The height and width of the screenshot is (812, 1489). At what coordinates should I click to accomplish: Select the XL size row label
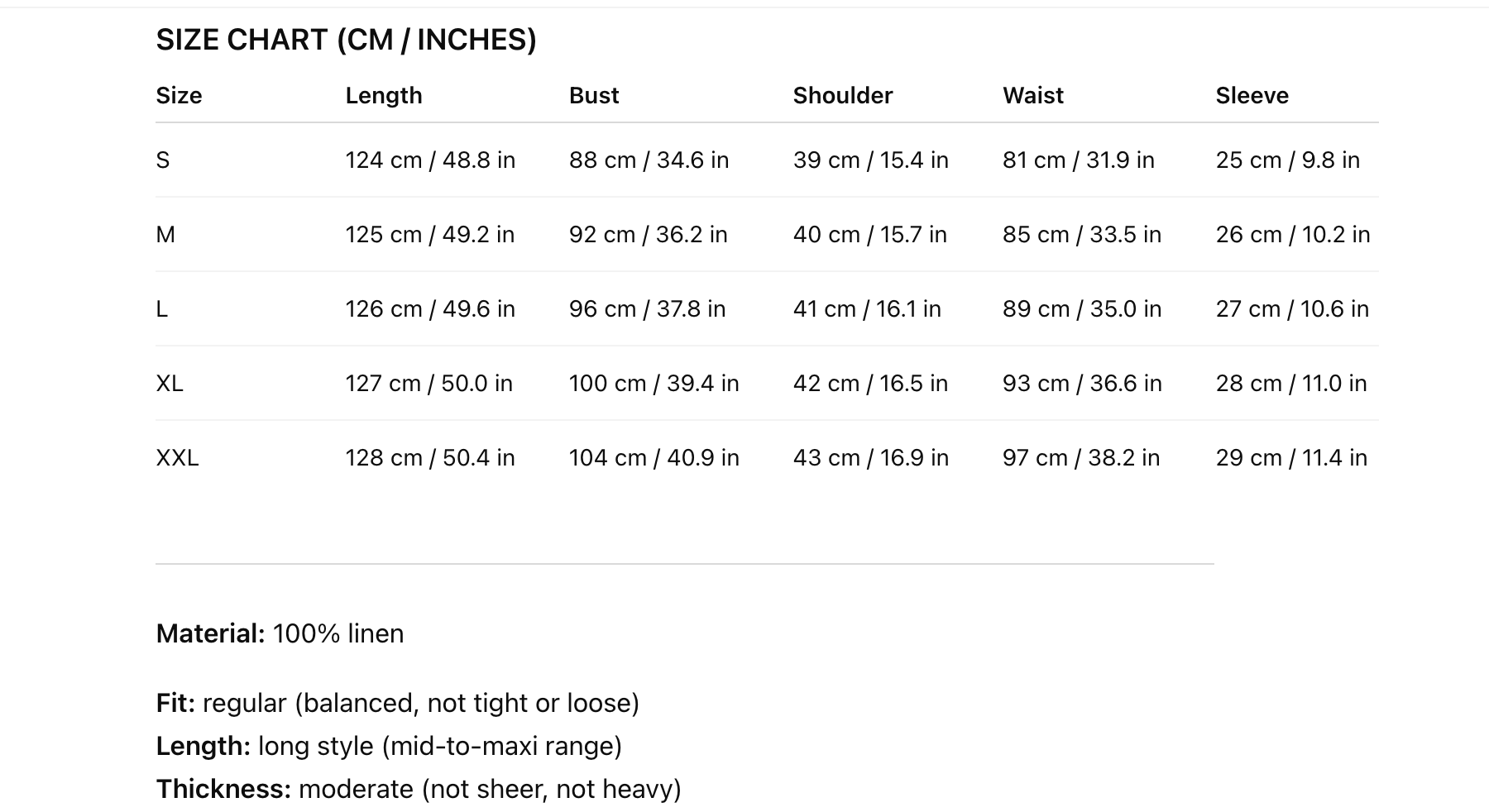coord(170,383)
